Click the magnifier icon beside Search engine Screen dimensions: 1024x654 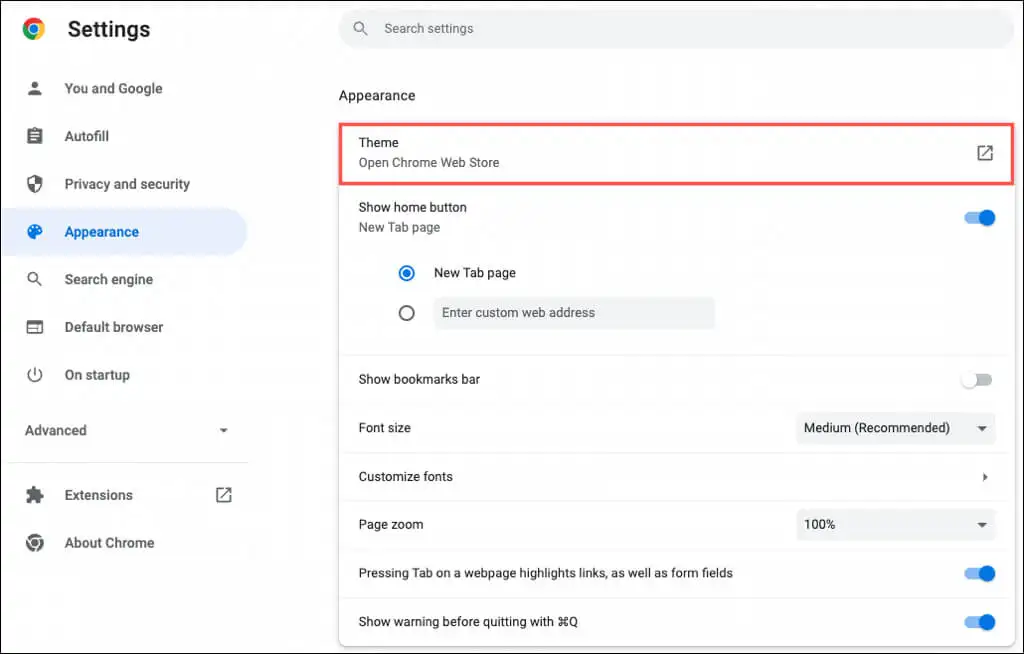tap(35, 280)
